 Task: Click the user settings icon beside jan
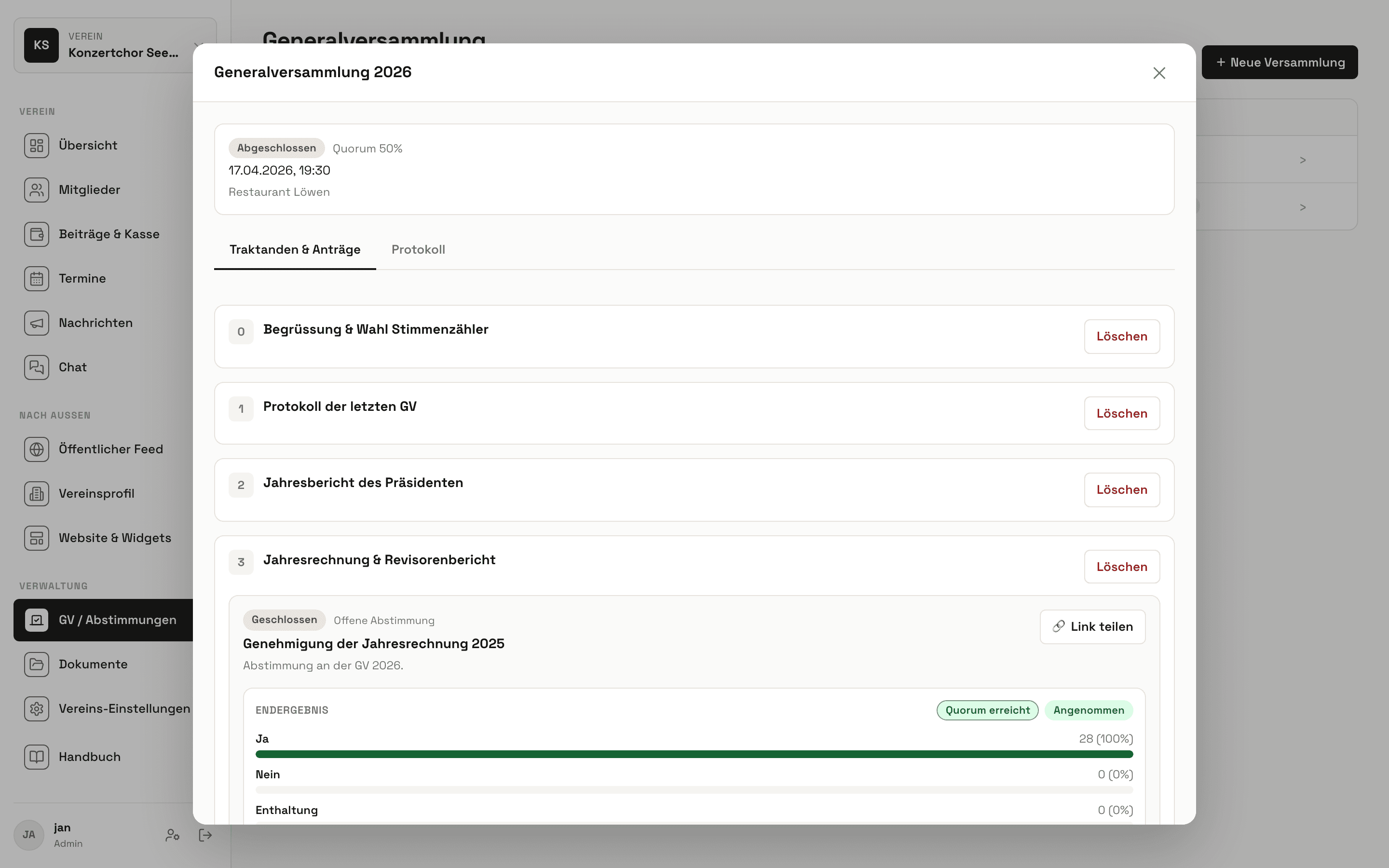click(172, 835)
